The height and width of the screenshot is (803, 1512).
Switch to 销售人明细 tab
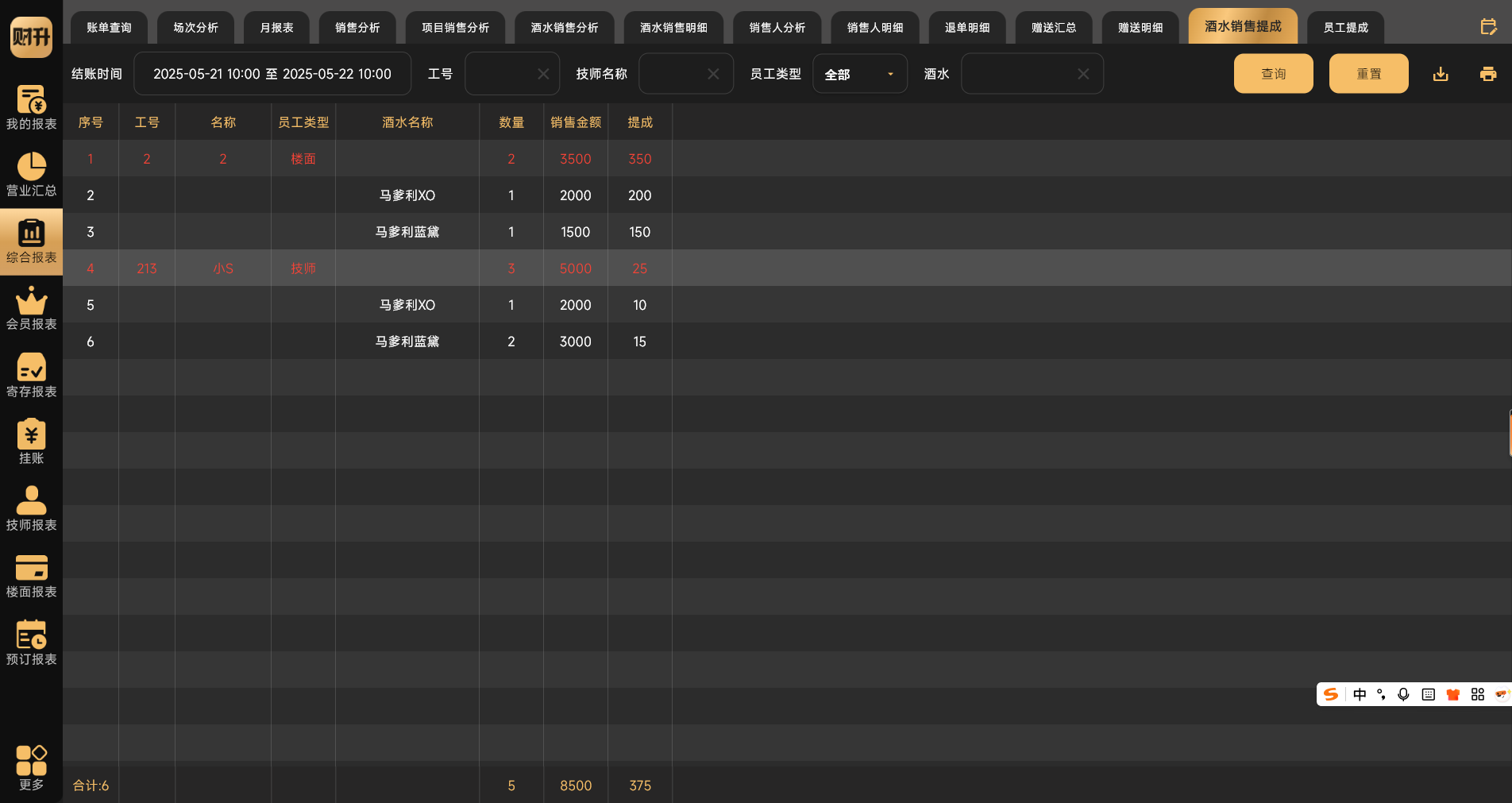pyautogui.click(x=875, y=28)
